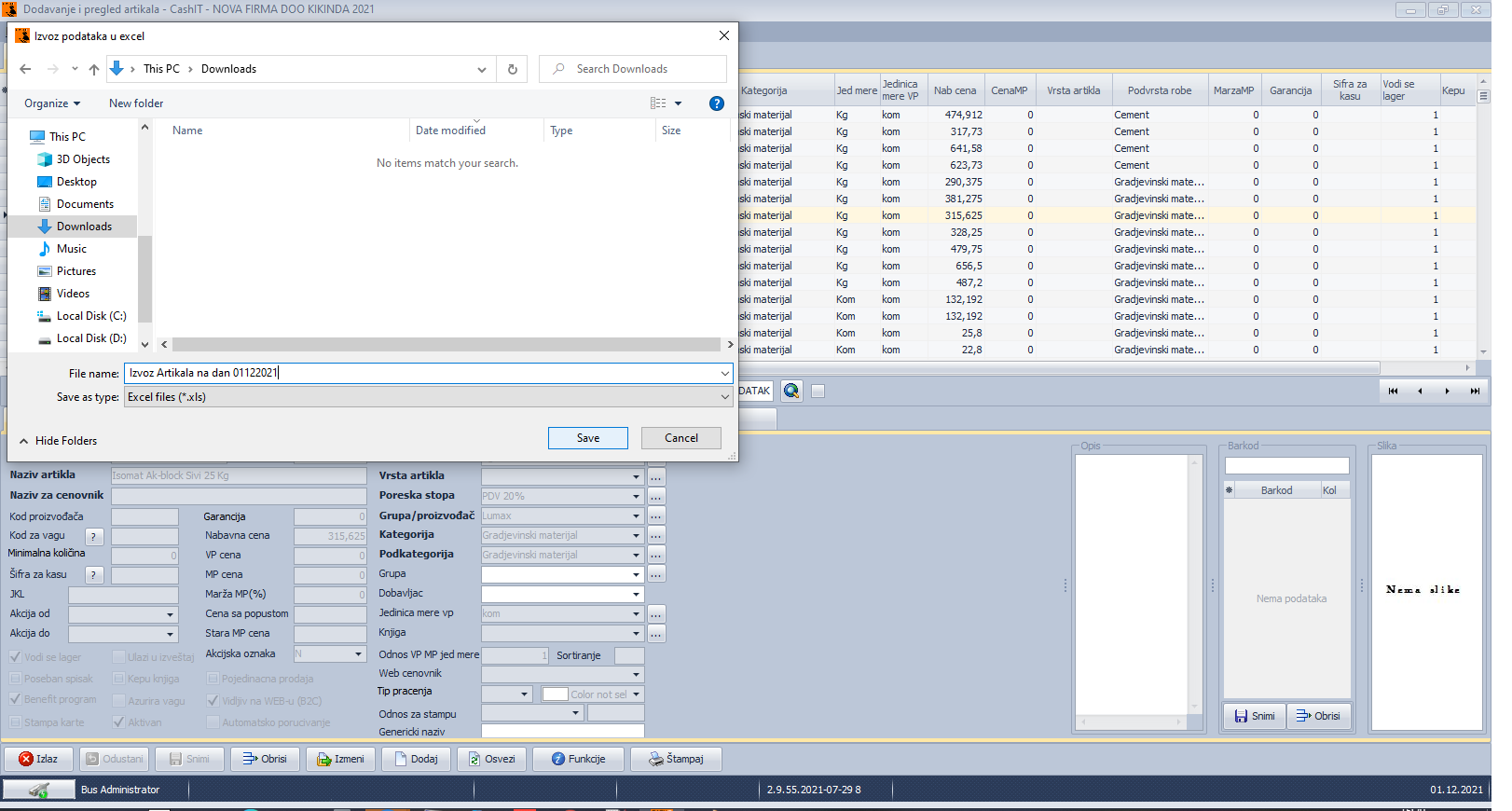Open the Dobavljac dropdown

637,594
